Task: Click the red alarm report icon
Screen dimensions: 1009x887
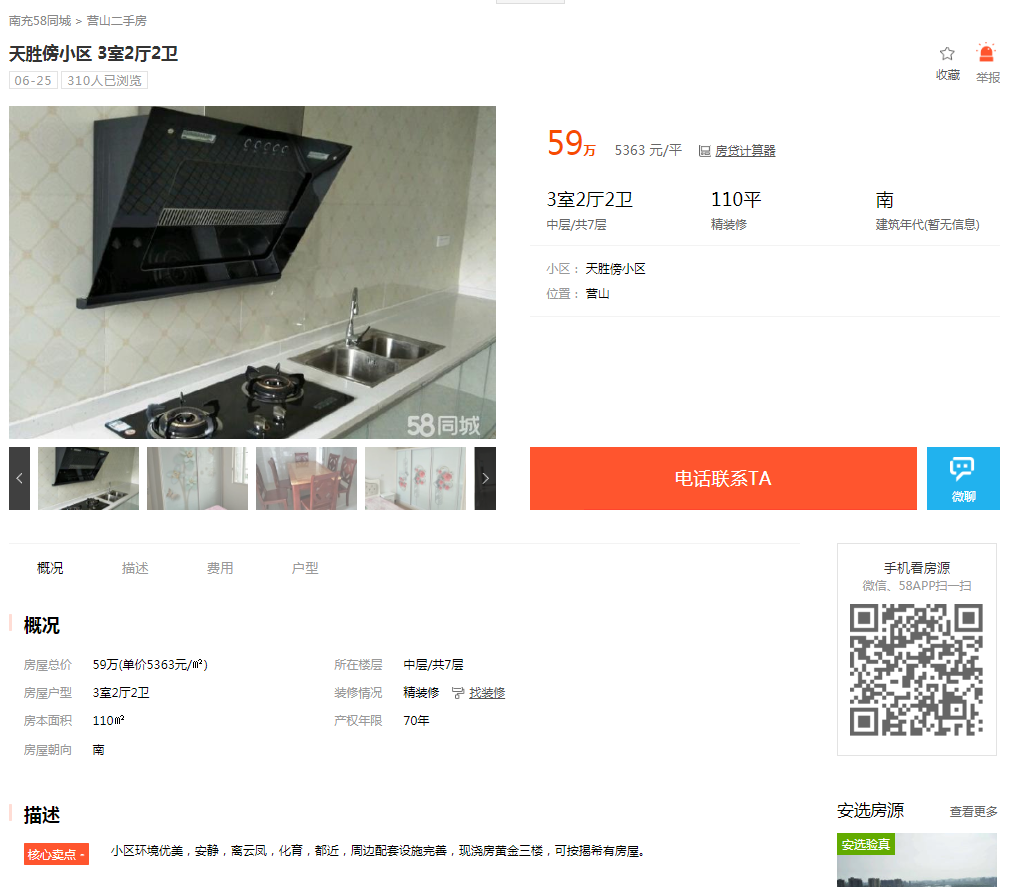Action: click(986, 53)
